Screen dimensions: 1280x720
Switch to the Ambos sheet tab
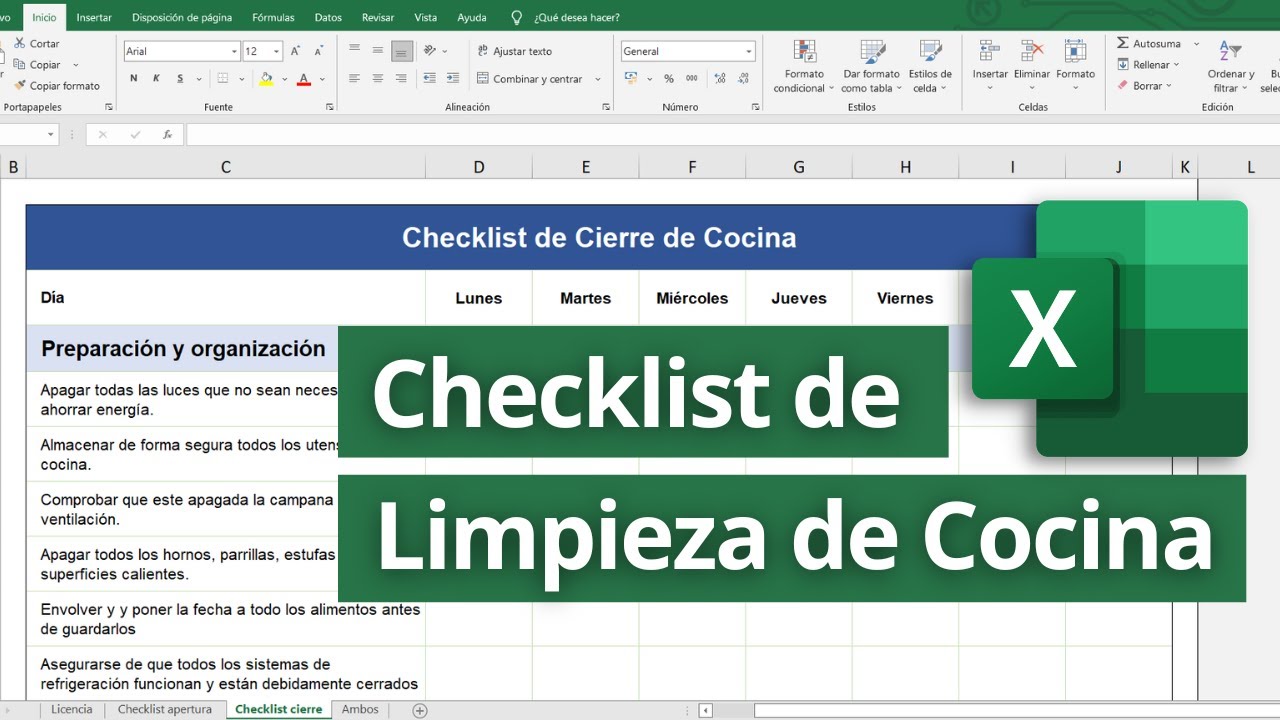[360, 709]
